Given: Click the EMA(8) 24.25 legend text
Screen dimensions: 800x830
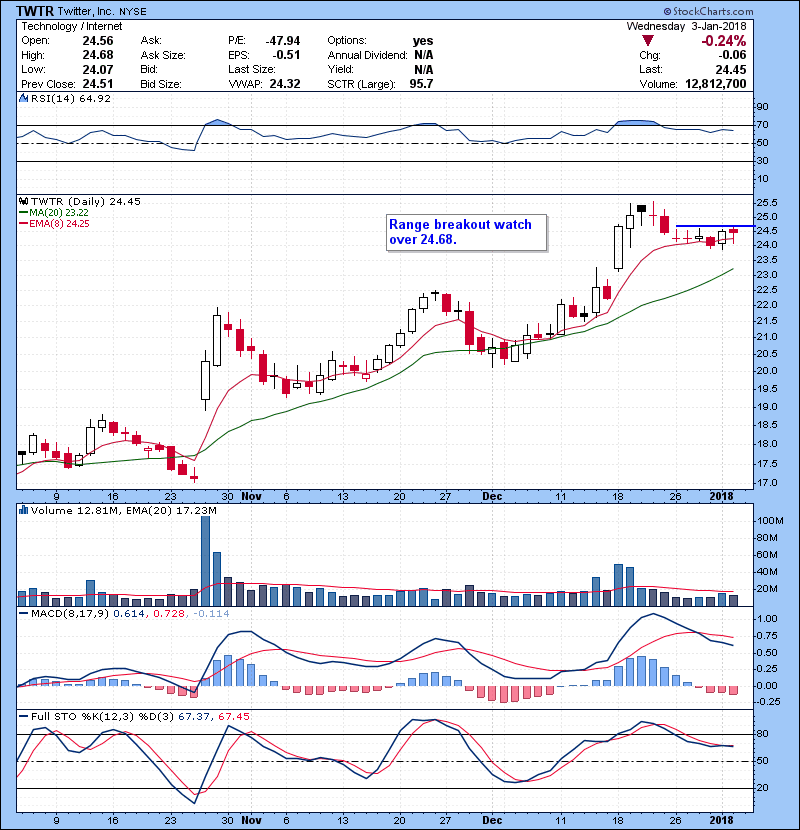Looking at the screenshot, I should pyautogui.click(x=59, y=224).
